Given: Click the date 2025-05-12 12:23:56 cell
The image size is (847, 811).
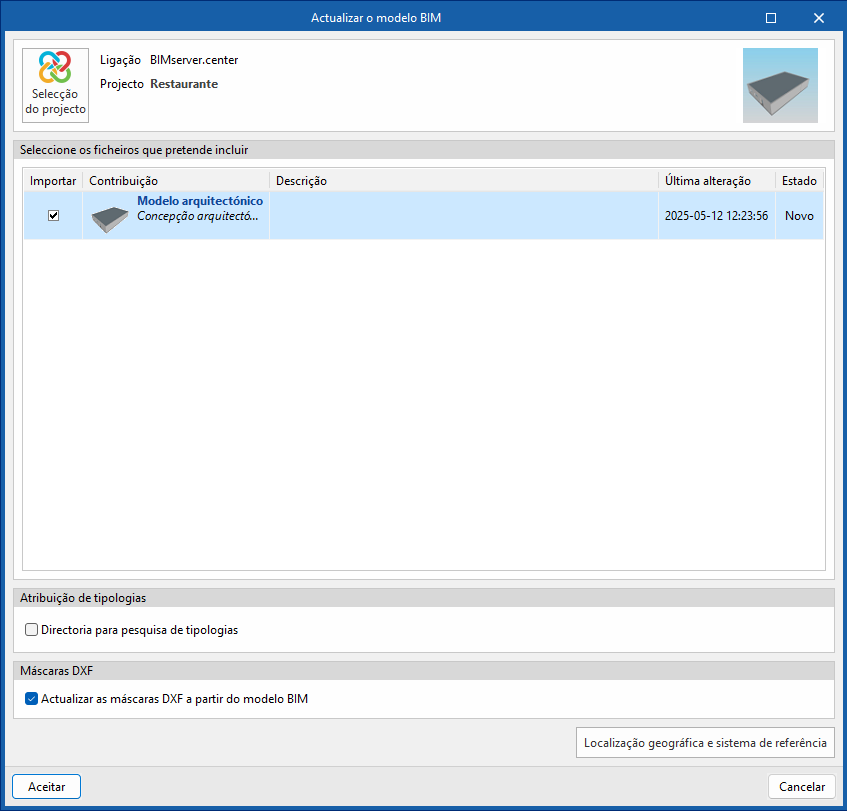Looking at the screenshot, I should [x=716, y=216].
